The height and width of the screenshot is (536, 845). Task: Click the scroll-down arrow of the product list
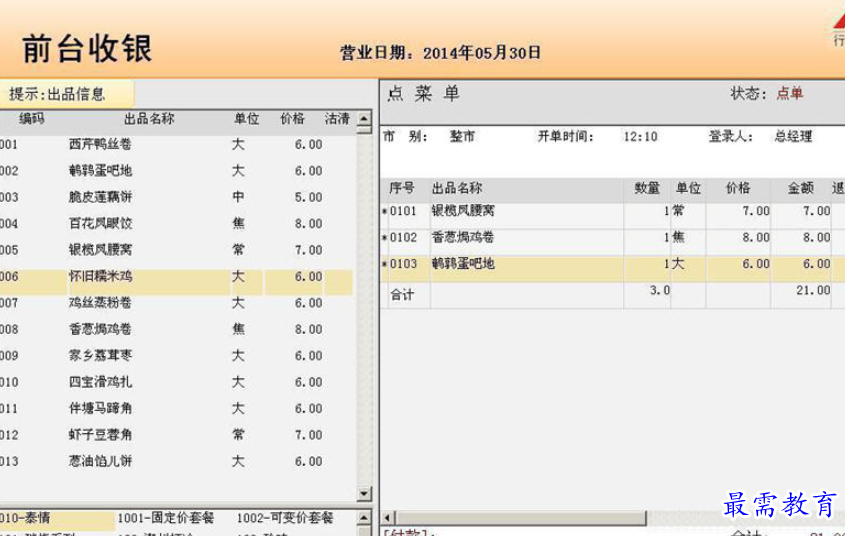(364, 493)
